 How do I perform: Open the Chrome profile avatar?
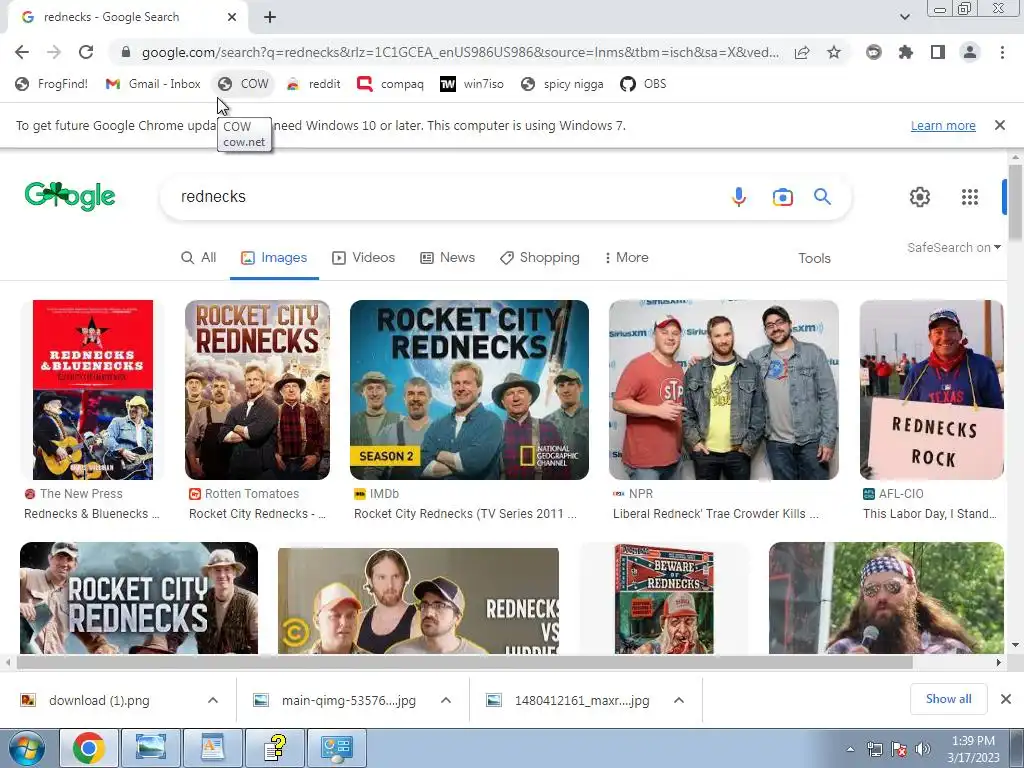pyautogui.click(x=970, y=52)
